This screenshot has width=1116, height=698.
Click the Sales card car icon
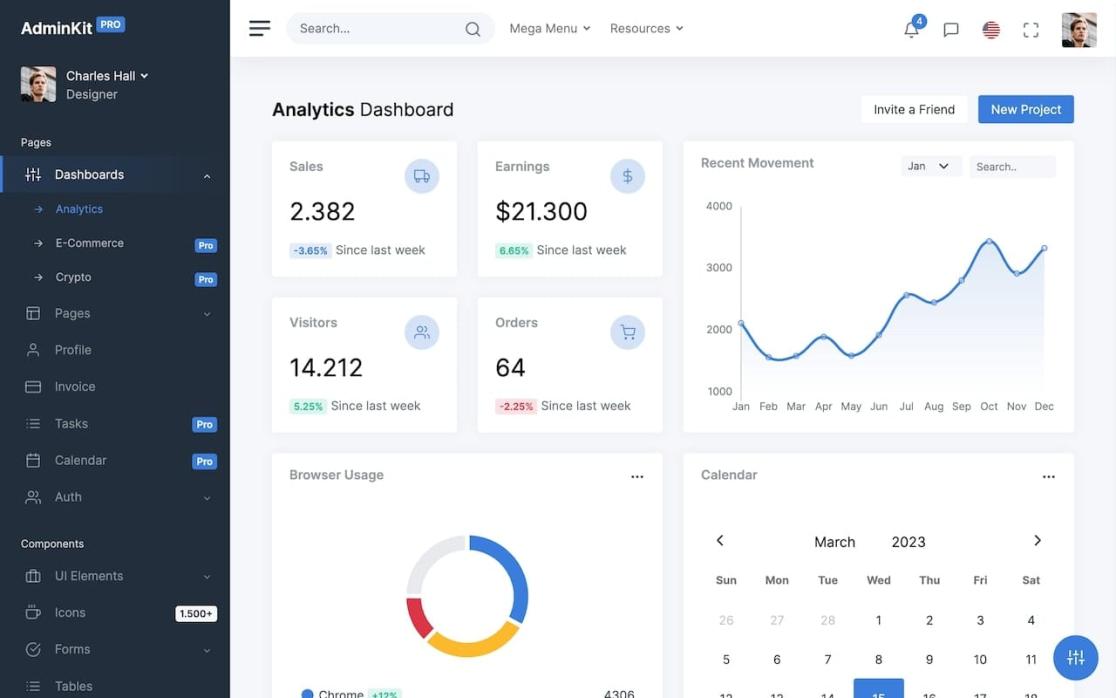point(421,174)
